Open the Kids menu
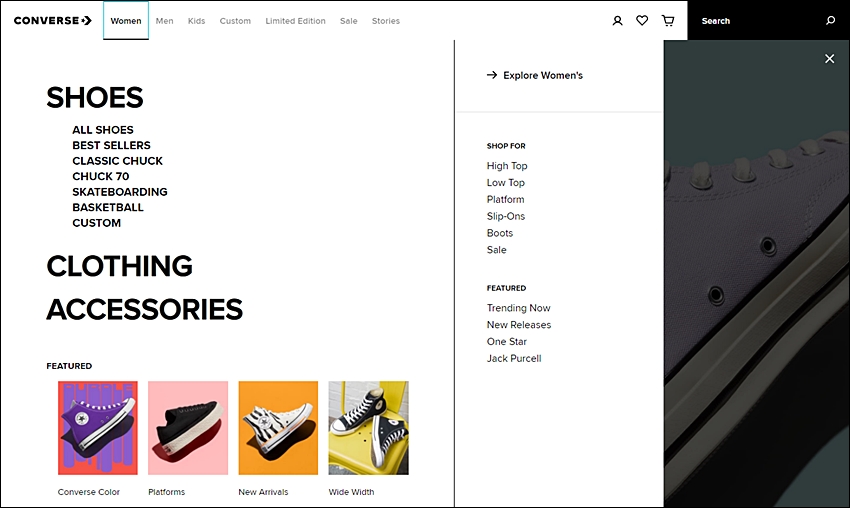The image size is (850, 508). [x=196, y=21]
